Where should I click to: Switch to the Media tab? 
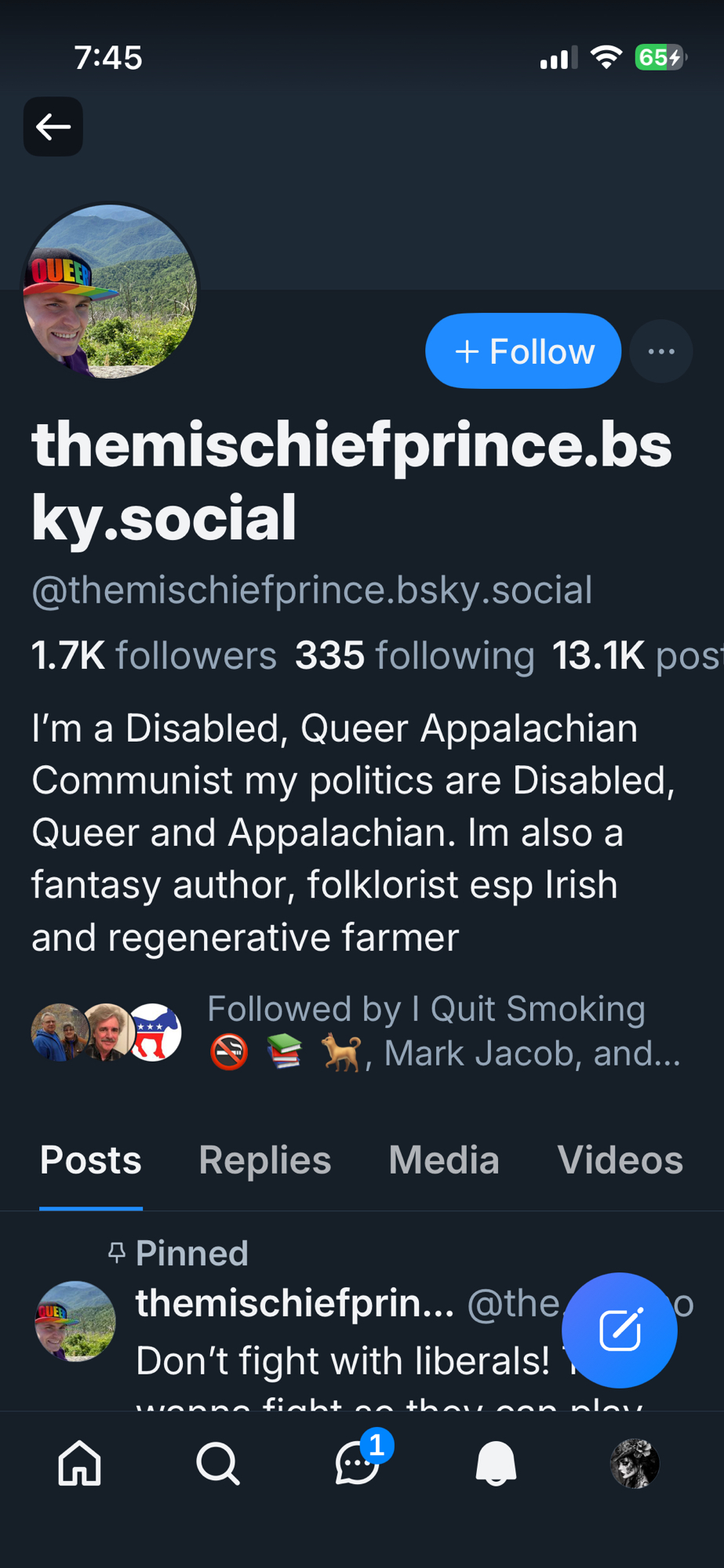pos(444,1160)
